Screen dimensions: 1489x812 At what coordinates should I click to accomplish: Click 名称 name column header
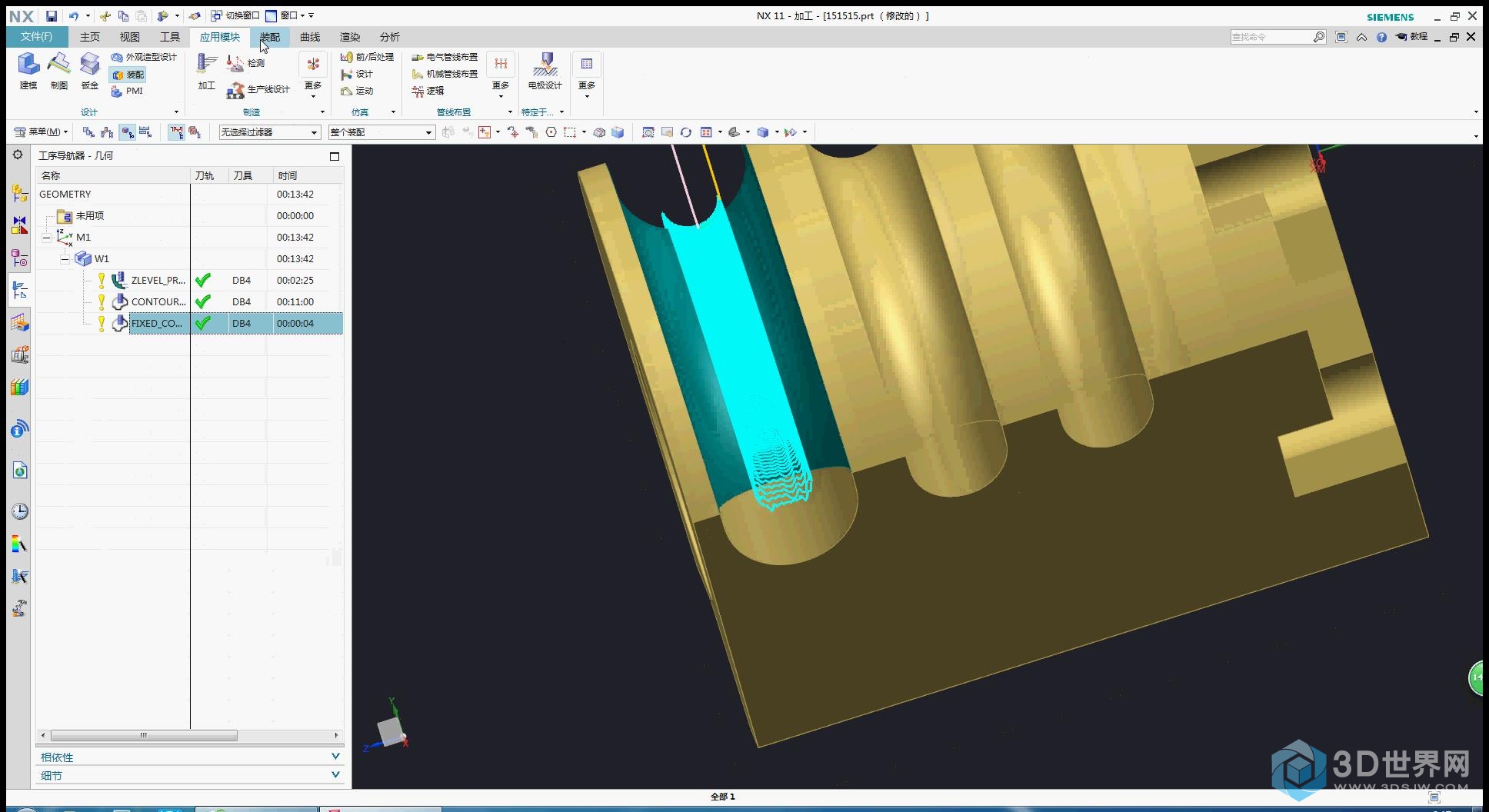pyautogui.click(x=113, y=176)
